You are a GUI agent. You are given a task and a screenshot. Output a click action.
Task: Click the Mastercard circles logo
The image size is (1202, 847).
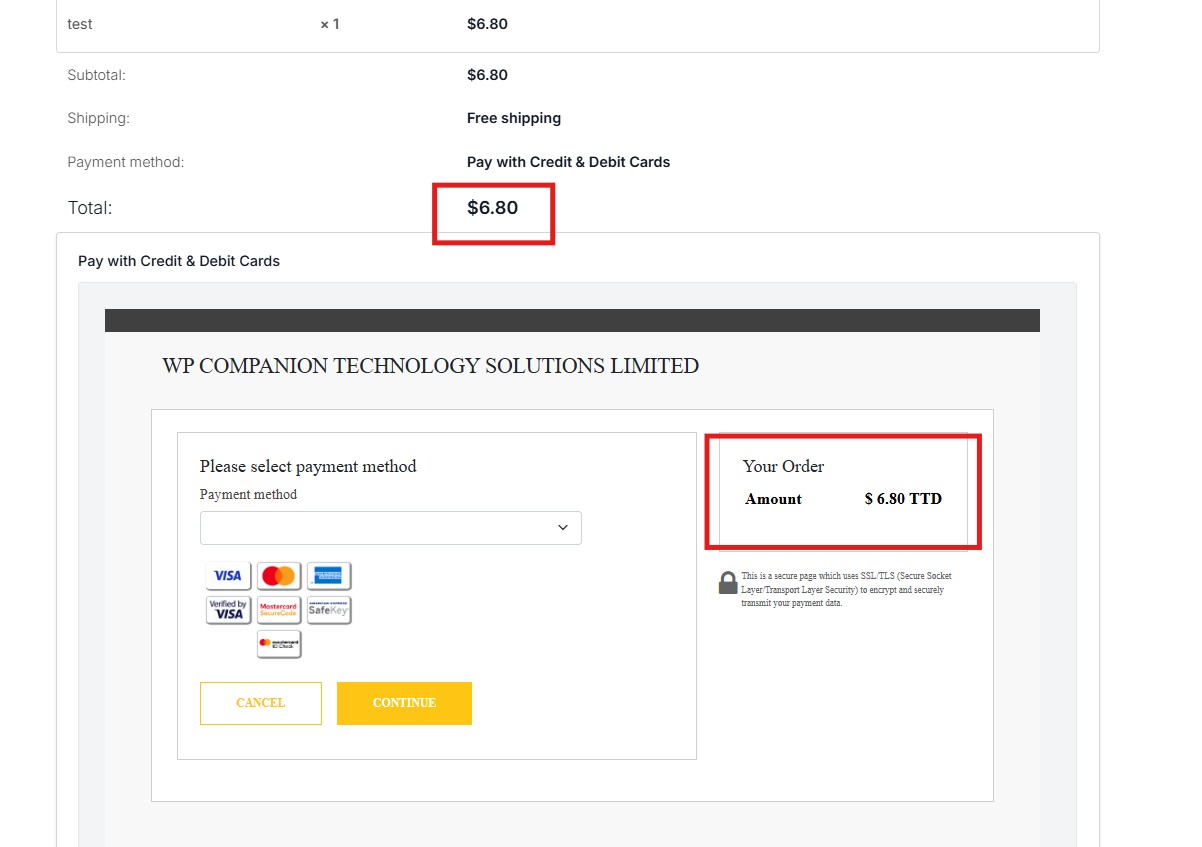pyautogui.click(x=279, y=576)
